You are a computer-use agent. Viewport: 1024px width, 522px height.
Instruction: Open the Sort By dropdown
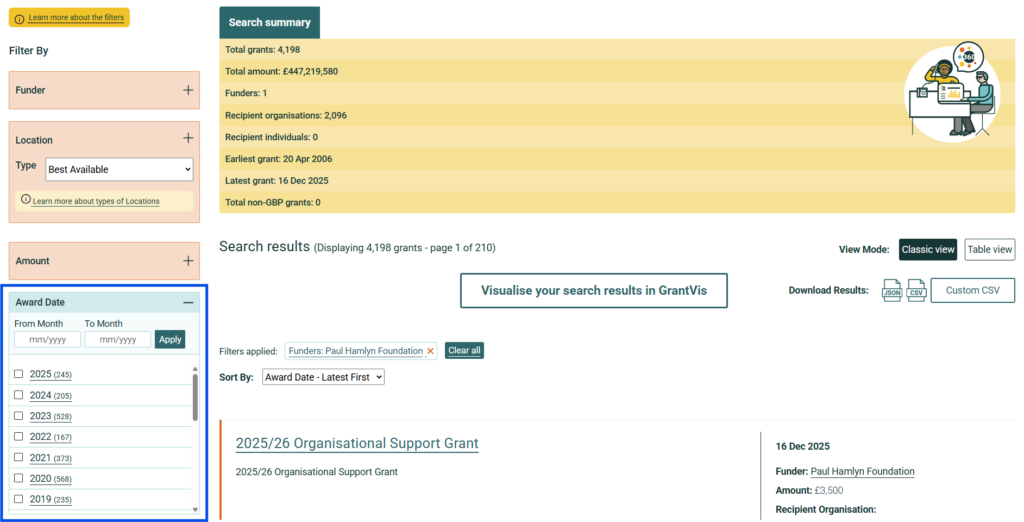(322, 377)
